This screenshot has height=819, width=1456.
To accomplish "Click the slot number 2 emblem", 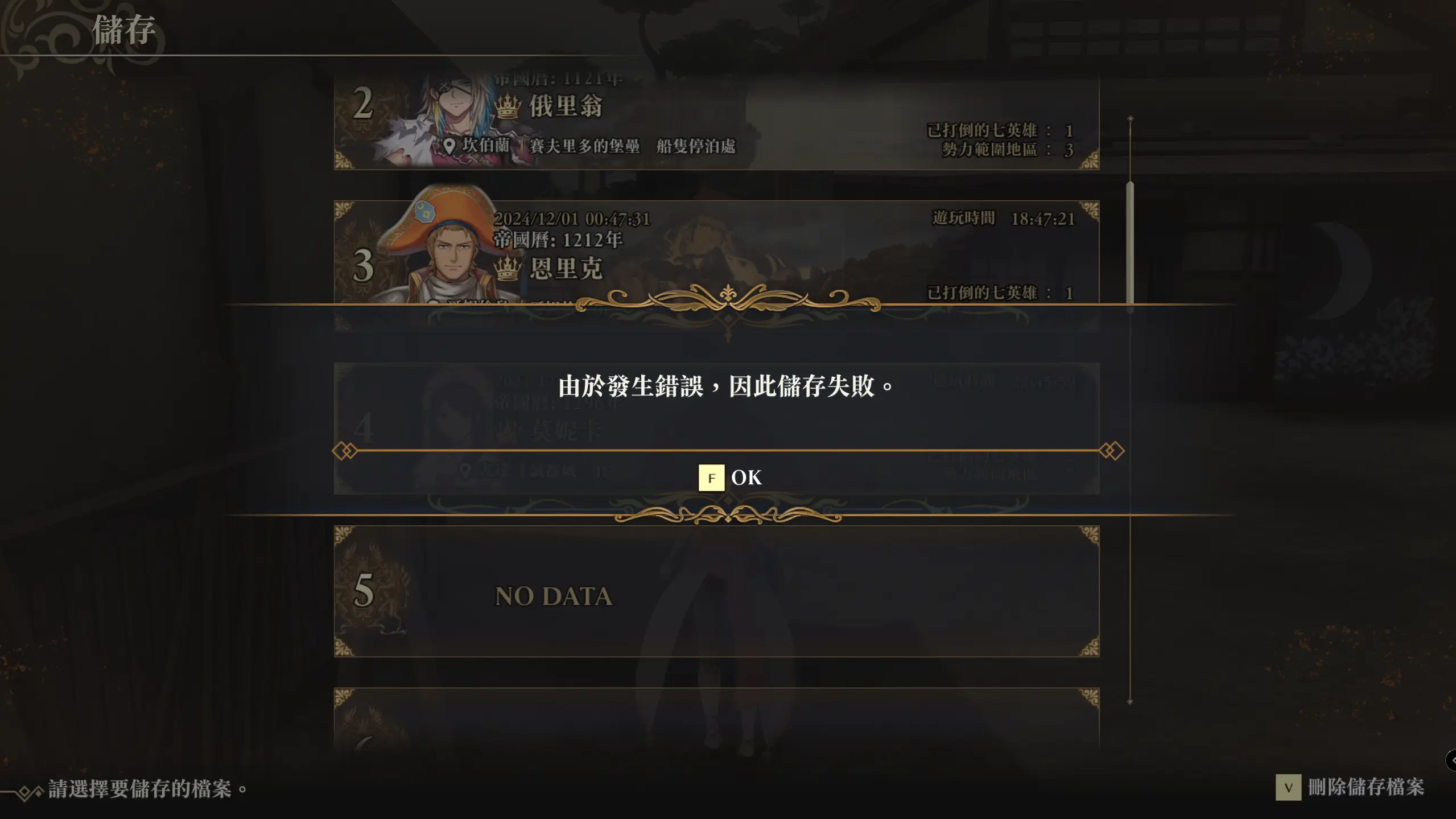I will tap(364, 104).
